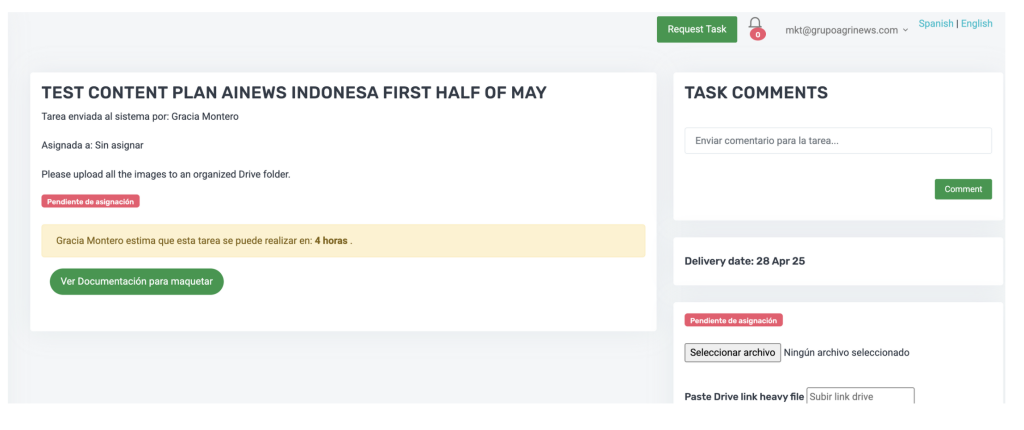Click the Test Content Plan task title

coord(294,93)
